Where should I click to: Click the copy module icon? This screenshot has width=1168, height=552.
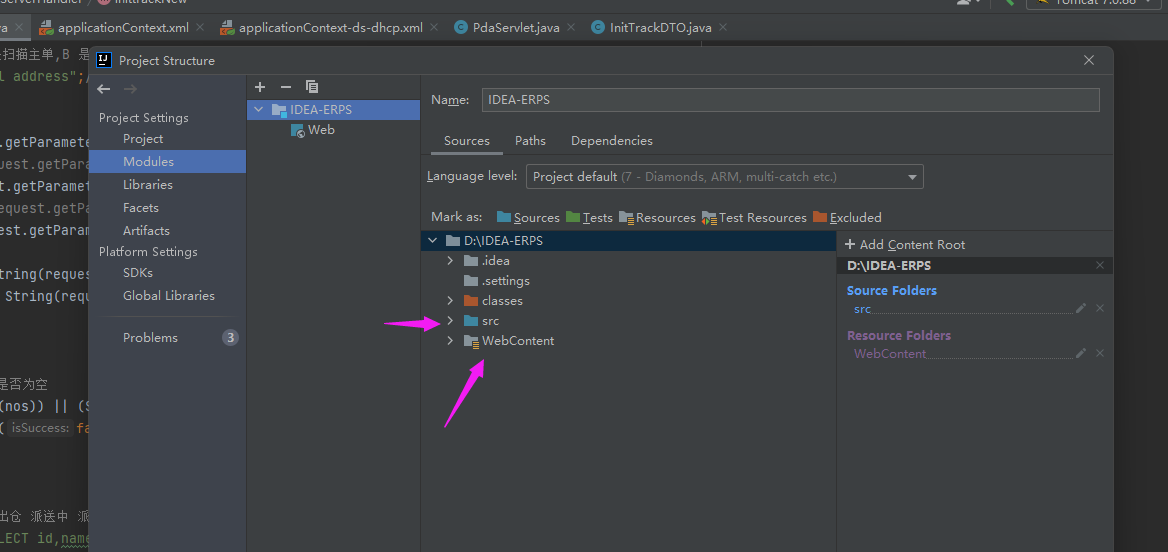click(312, 87)
